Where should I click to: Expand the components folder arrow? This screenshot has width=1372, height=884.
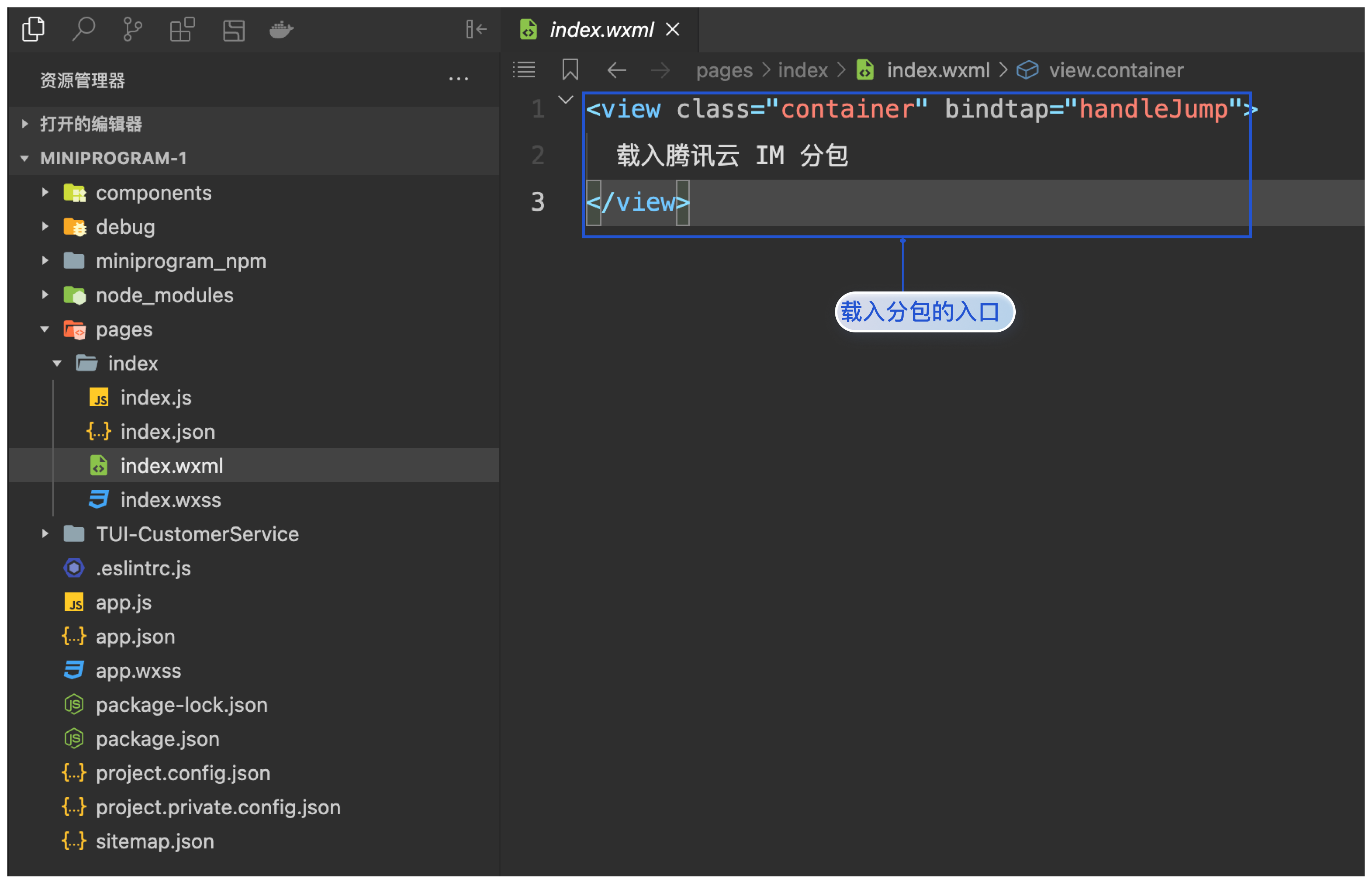[x=45, y=192]
